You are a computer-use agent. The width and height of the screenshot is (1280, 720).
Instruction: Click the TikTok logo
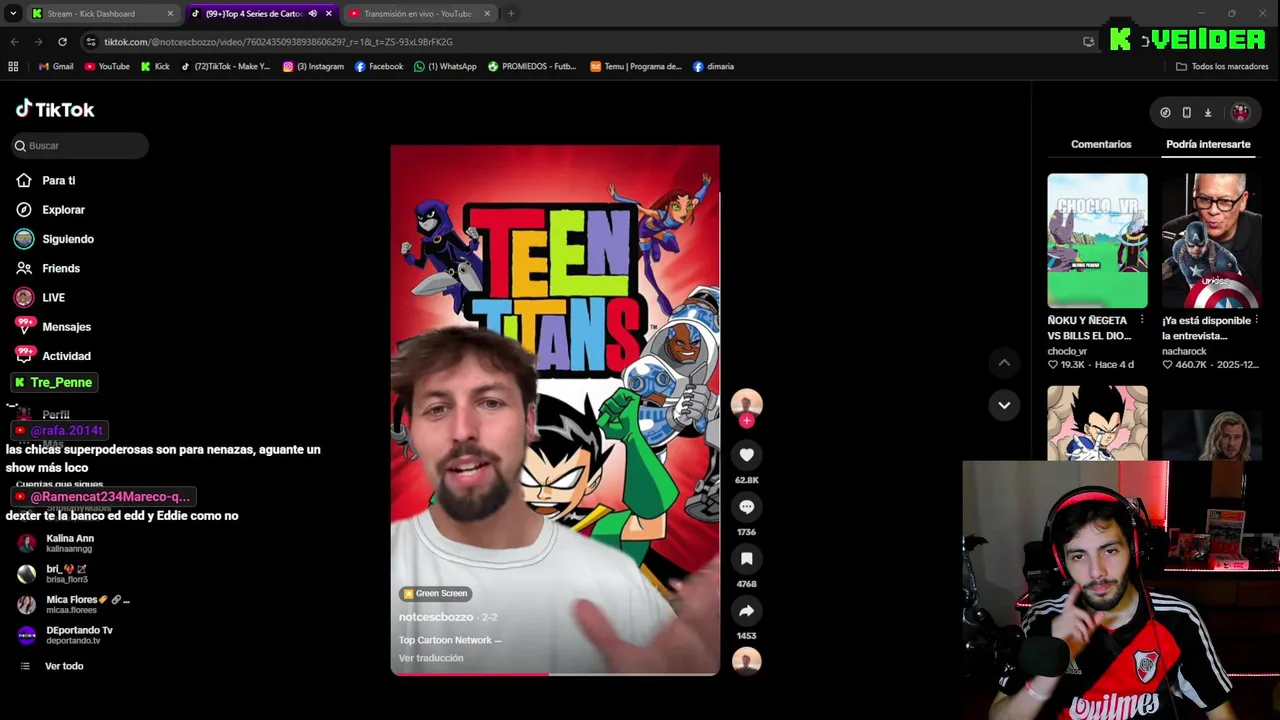55,109
